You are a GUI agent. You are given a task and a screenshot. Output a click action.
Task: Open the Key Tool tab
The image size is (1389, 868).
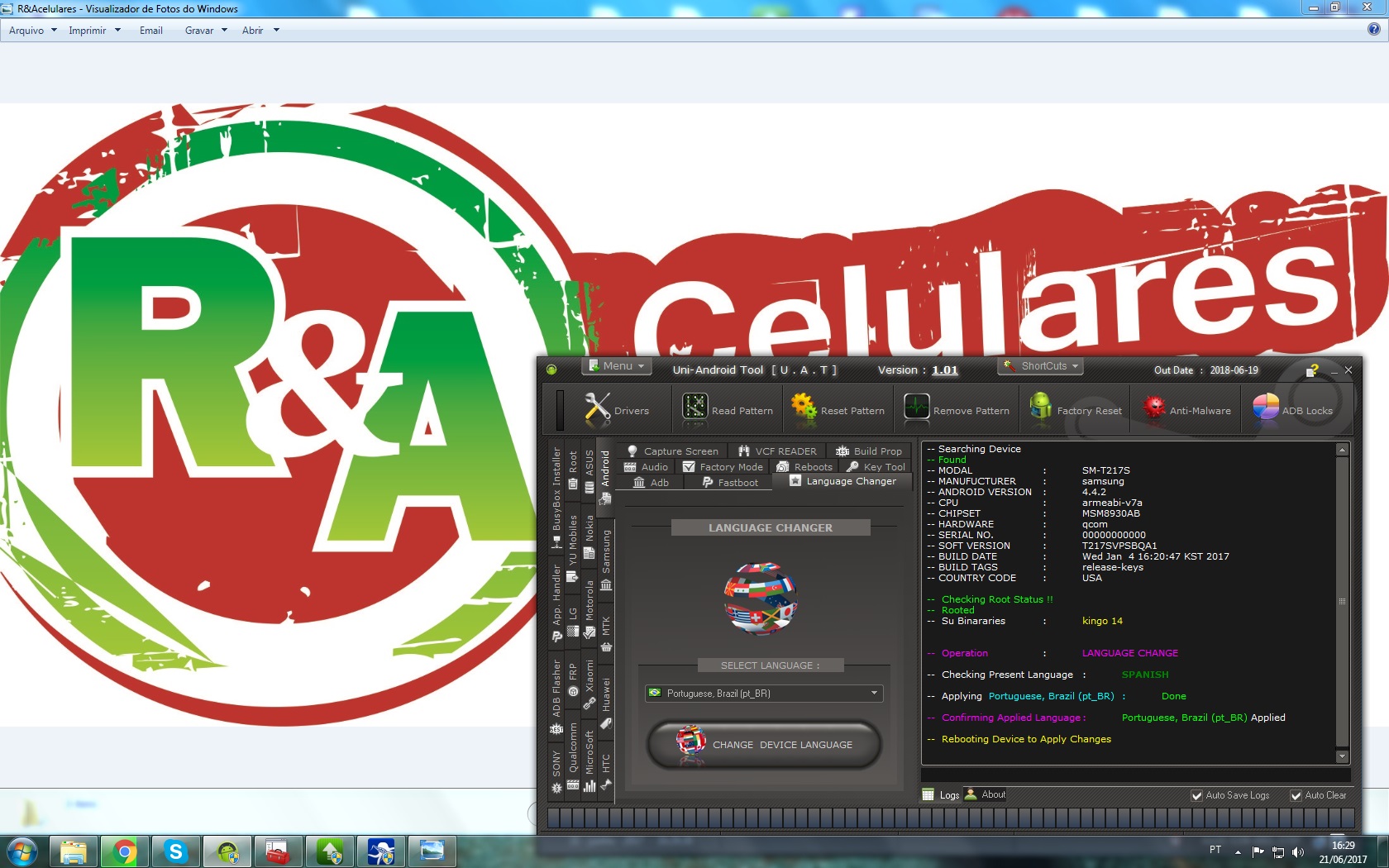click(x=876, y=467)
